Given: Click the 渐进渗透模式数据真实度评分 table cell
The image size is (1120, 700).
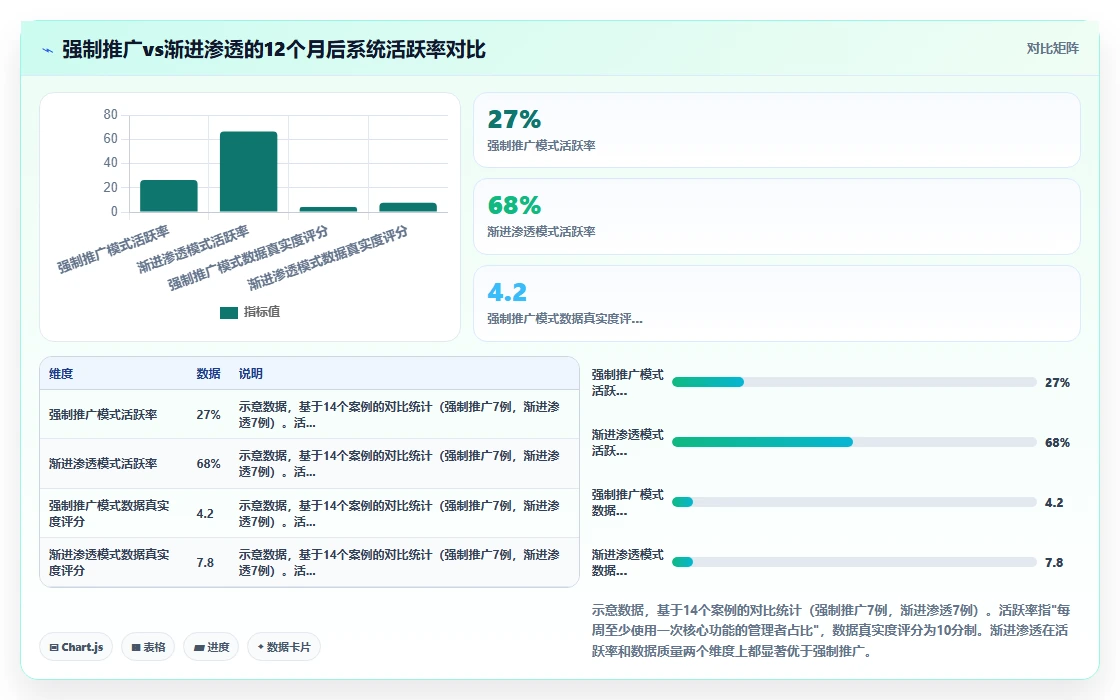Looking at the screenshot, I should pyautogui.click(x=109, y=562).
